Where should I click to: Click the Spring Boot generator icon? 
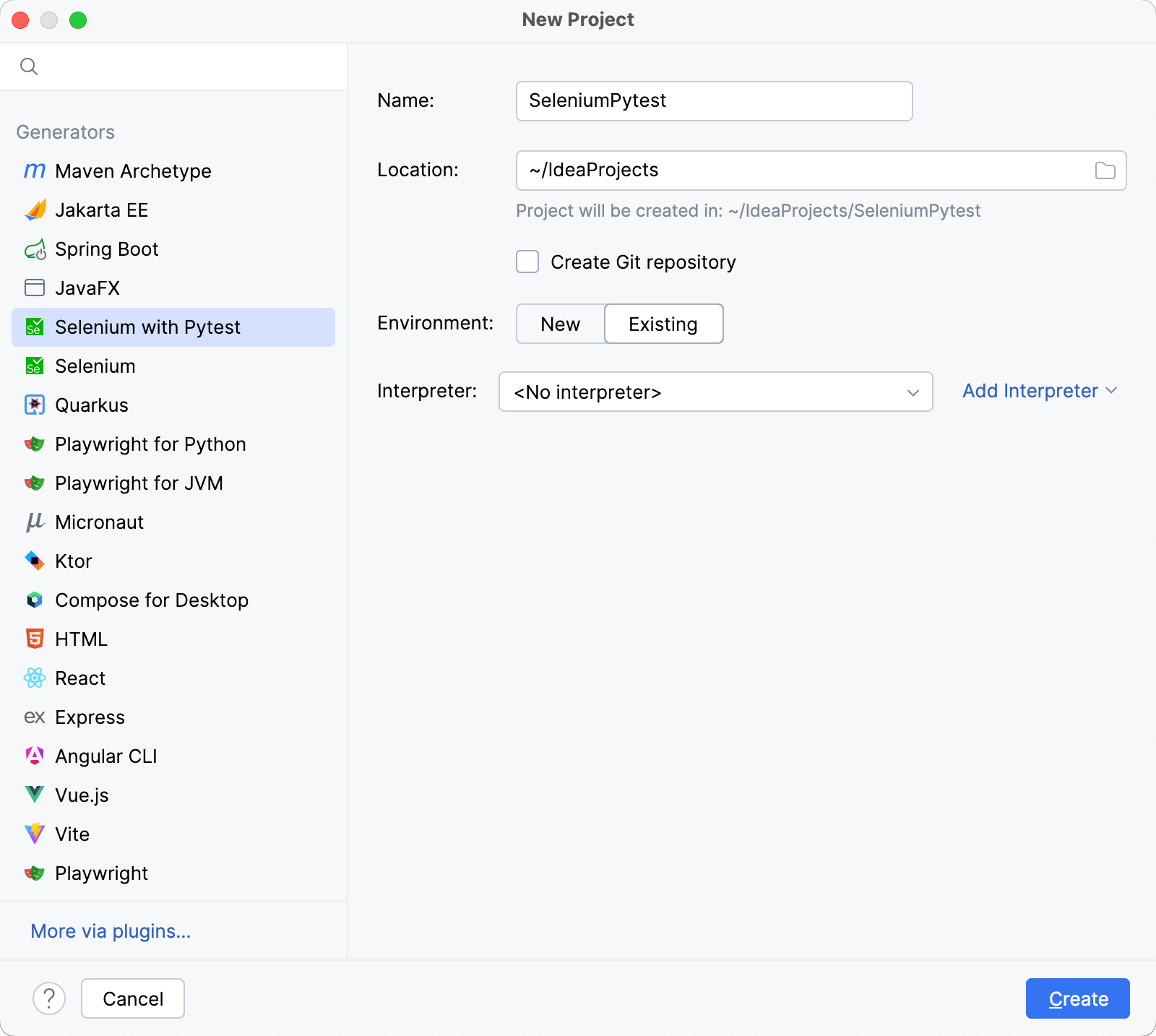35,249
